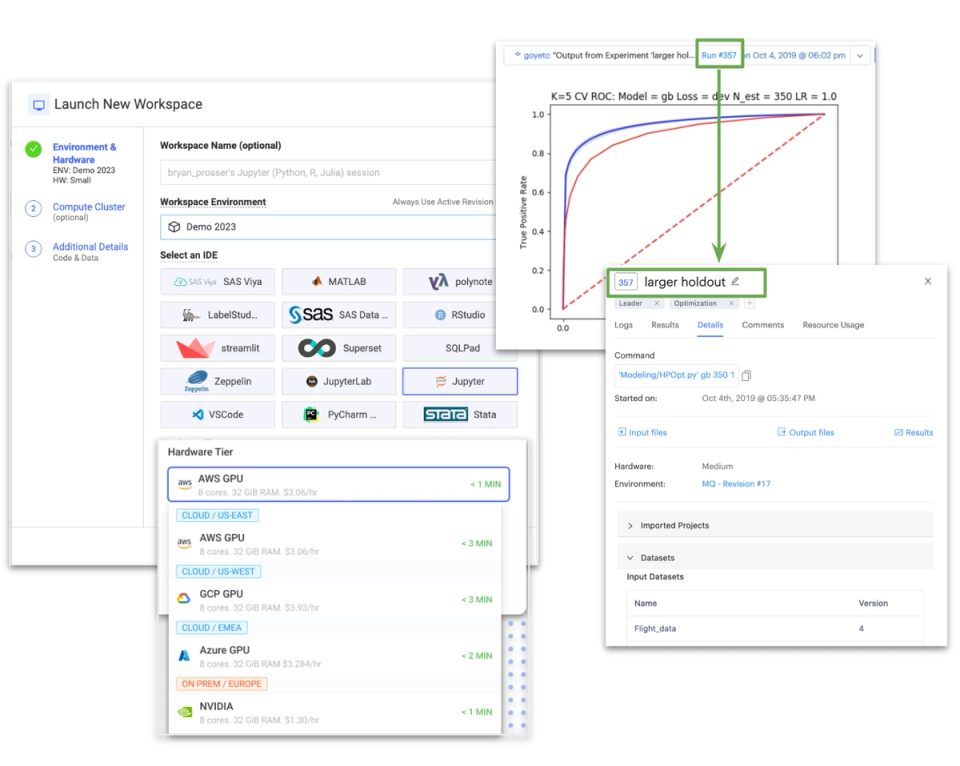The width and height of the screenshot is (960, 766).
Task: Collapse the Datasets section
Action: tap(774, 558)
